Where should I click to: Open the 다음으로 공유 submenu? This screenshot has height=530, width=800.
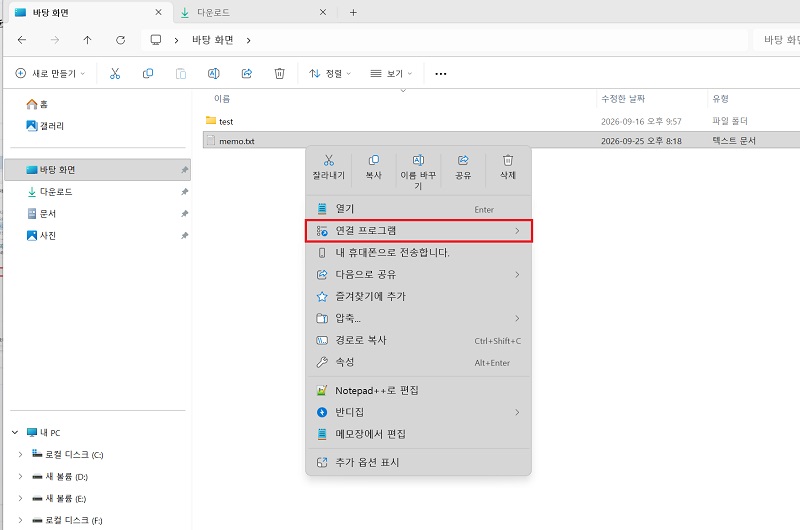point(418,274)
